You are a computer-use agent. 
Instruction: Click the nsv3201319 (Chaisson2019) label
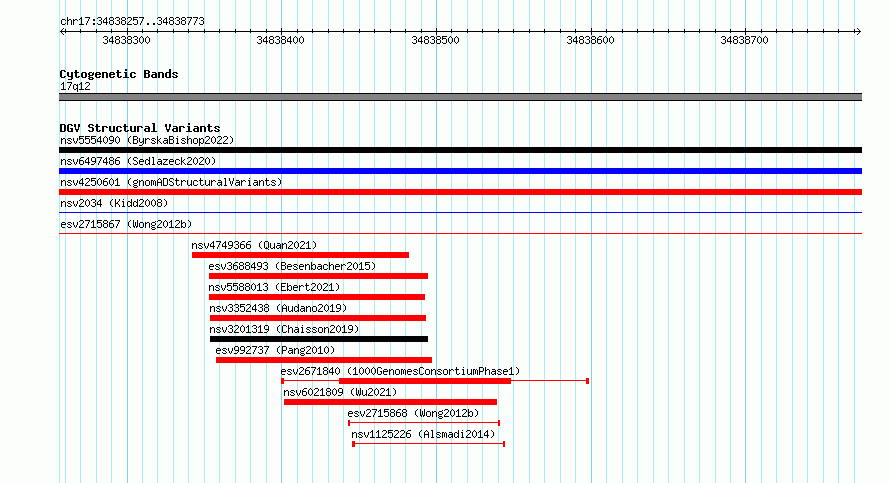point(284,329)
